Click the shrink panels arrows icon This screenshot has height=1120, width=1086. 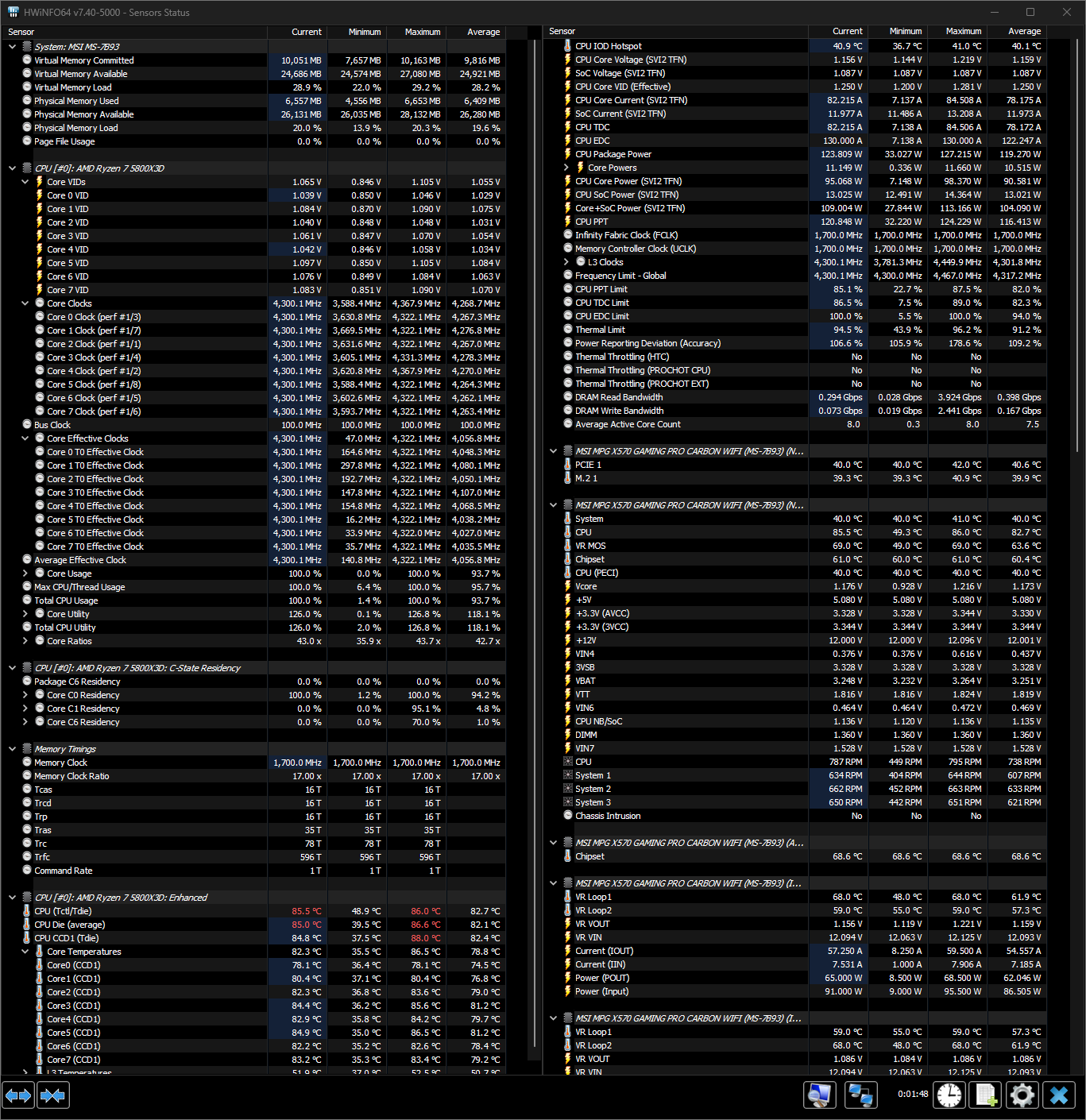[x=52, y=1095]
